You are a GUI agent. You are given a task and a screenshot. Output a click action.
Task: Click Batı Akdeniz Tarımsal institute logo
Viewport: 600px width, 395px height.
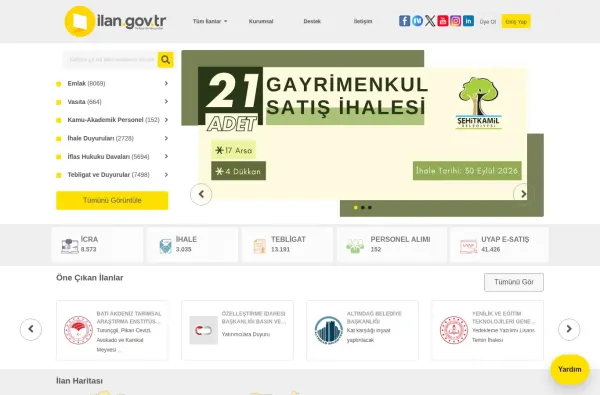tap(78, 330)
